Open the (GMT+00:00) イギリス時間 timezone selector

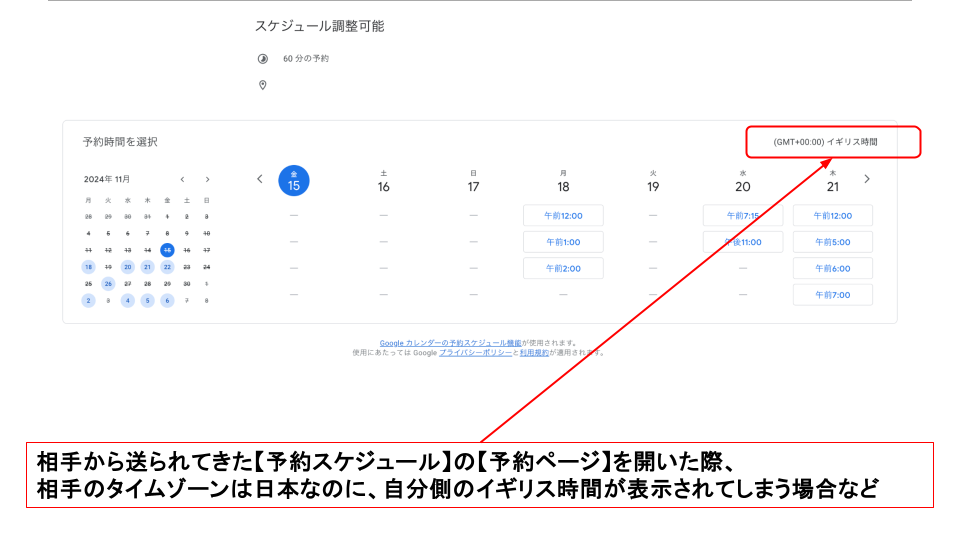(x=825, y=142)
